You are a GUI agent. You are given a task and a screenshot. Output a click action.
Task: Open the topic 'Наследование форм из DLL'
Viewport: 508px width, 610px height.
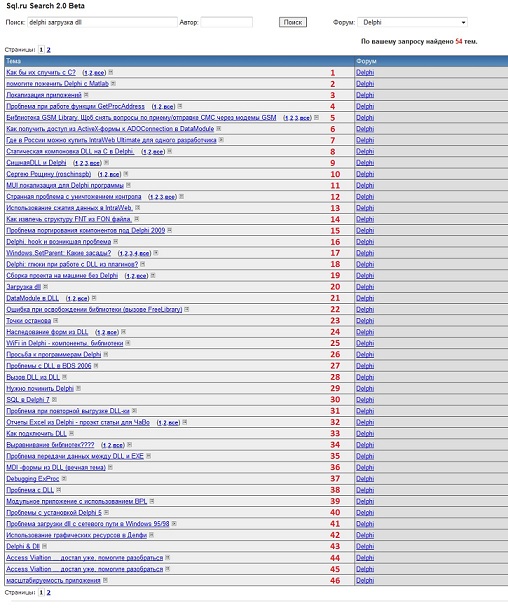tap(47, 332)
